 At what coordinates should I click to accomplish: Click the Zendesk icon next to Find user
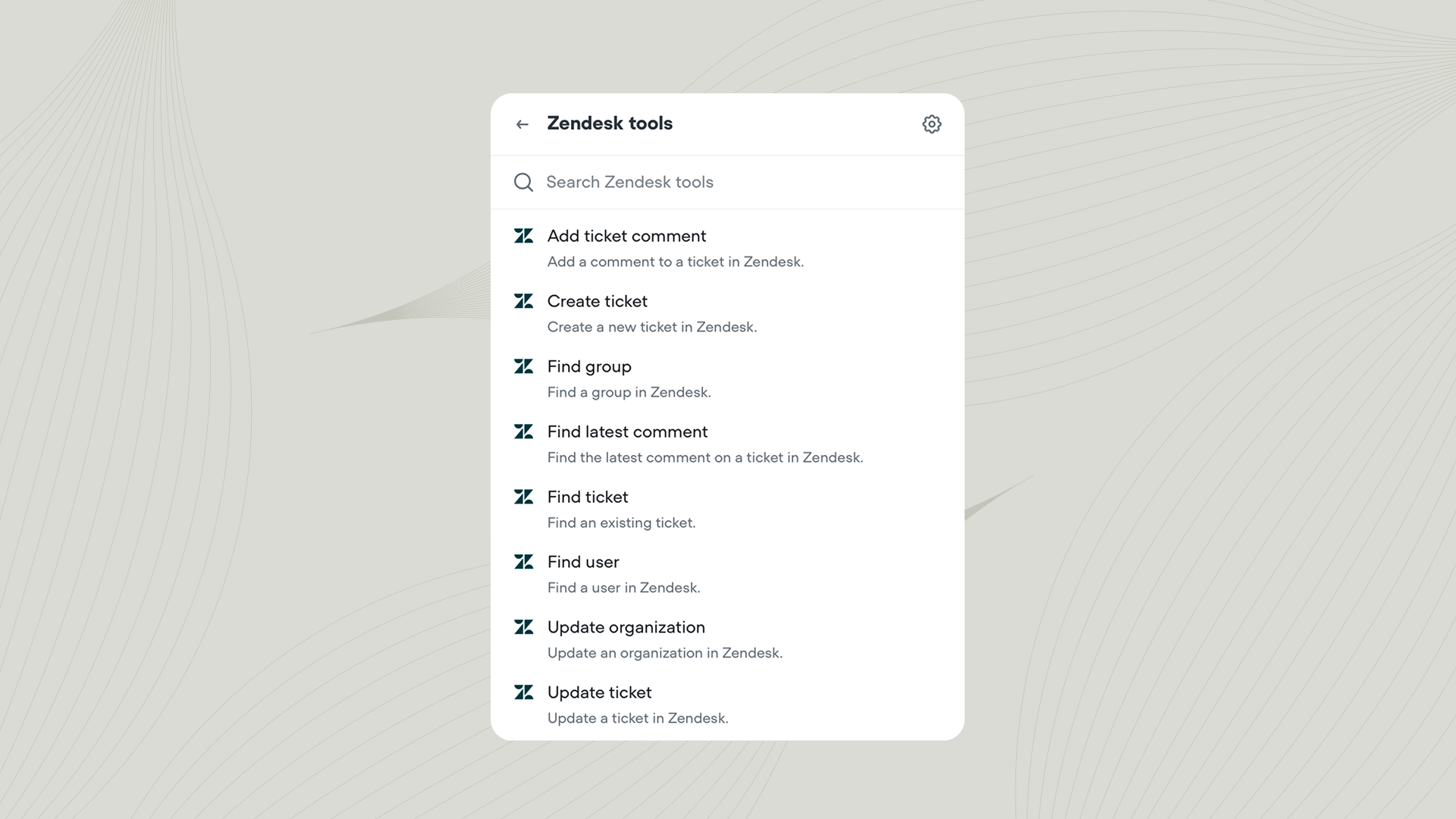point(525,562)
